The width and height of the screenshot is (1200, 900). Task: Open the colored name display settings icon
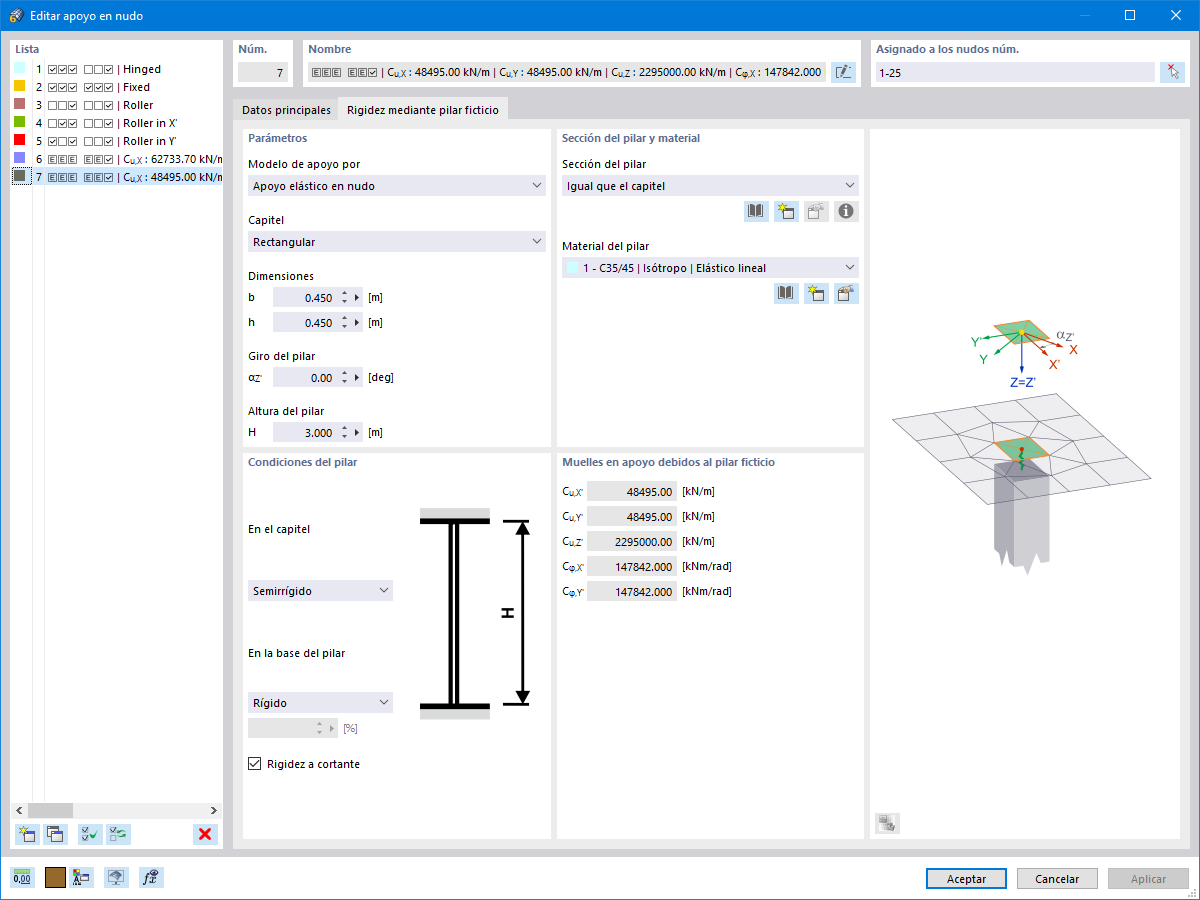82,878
